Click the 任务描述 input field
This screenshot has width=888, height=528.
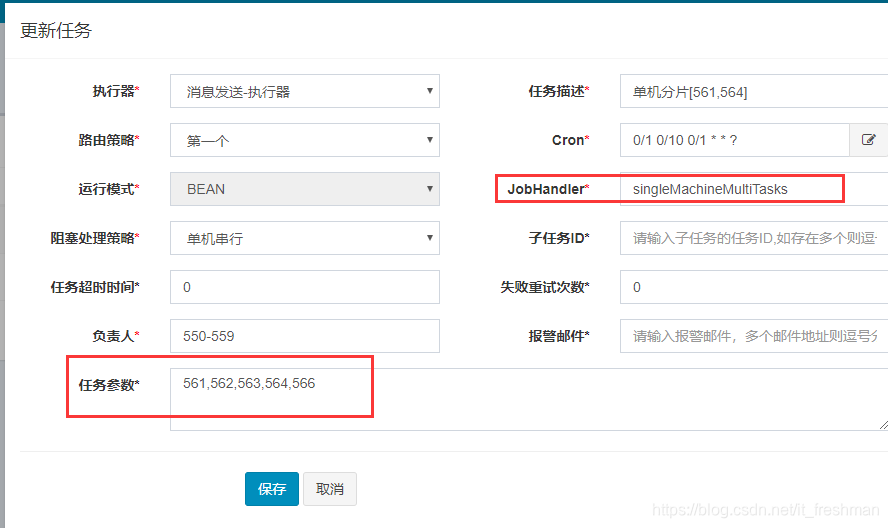pyautogui.click(x=754, y=91)
